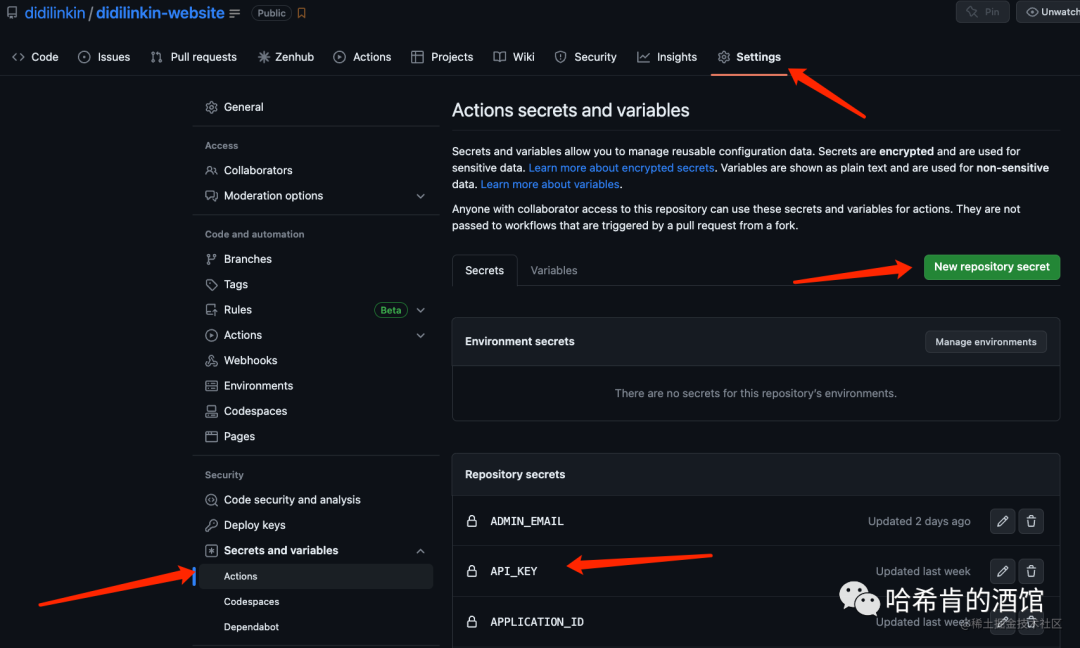
Task: Click the Code brackets icon
Action: click(19, 57)
